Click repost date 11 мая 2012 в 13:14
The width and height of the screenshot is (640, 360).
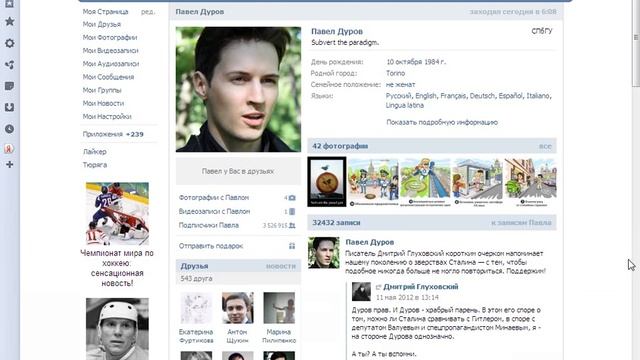tap(407, 298)
